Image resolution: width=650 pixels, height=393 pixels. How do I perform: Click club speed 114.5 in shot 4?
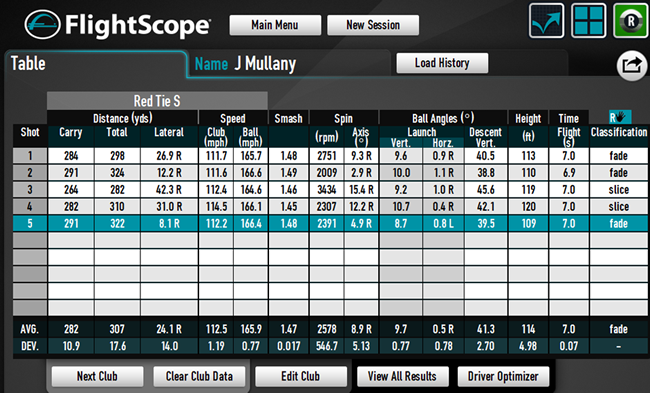coord(216,206)
